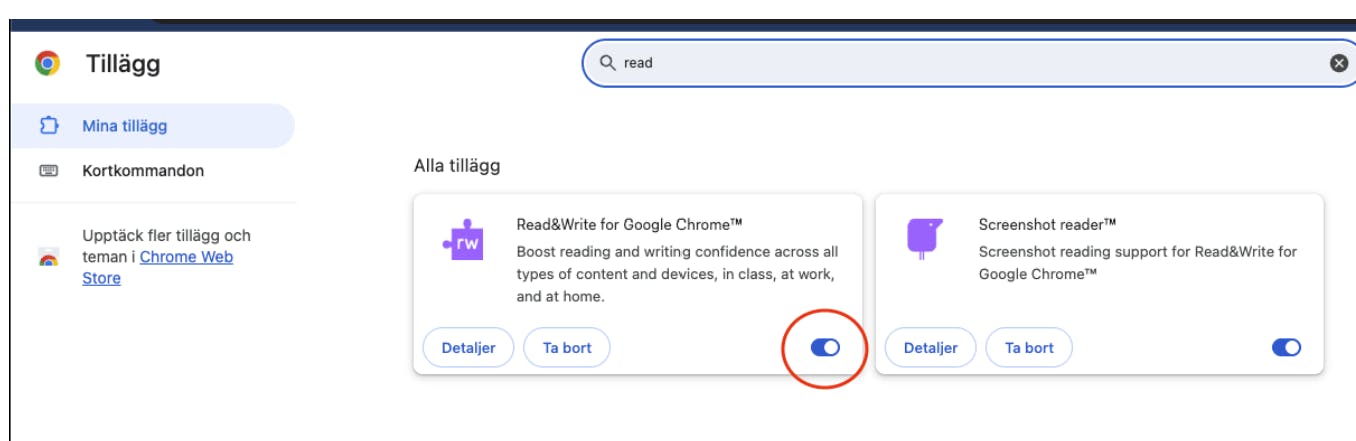The image size is (1356, 441).
Task: Click the Read&Write for Google Chrome title
Action: point(629,224)
